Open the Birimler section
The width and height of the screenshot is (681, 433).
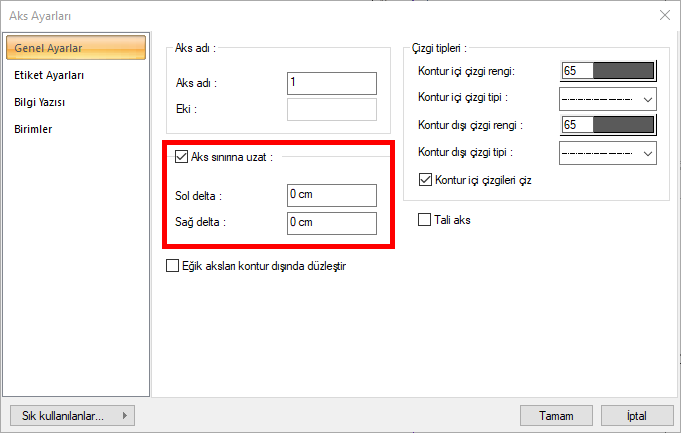click(x=33, y=129)
